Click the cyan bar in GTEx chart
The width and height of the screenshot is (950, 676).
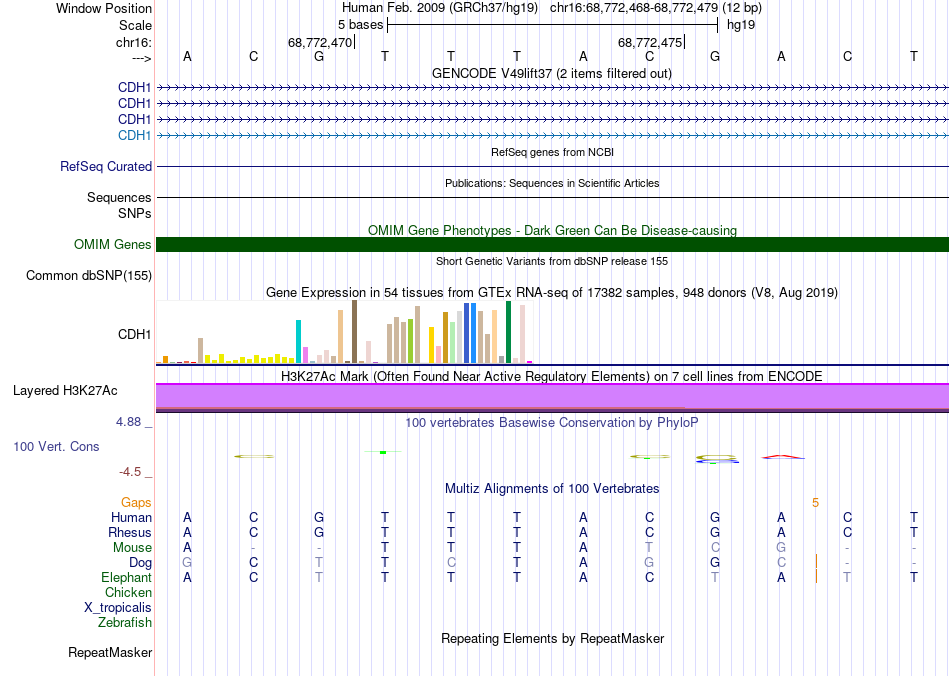pos(299,341)
